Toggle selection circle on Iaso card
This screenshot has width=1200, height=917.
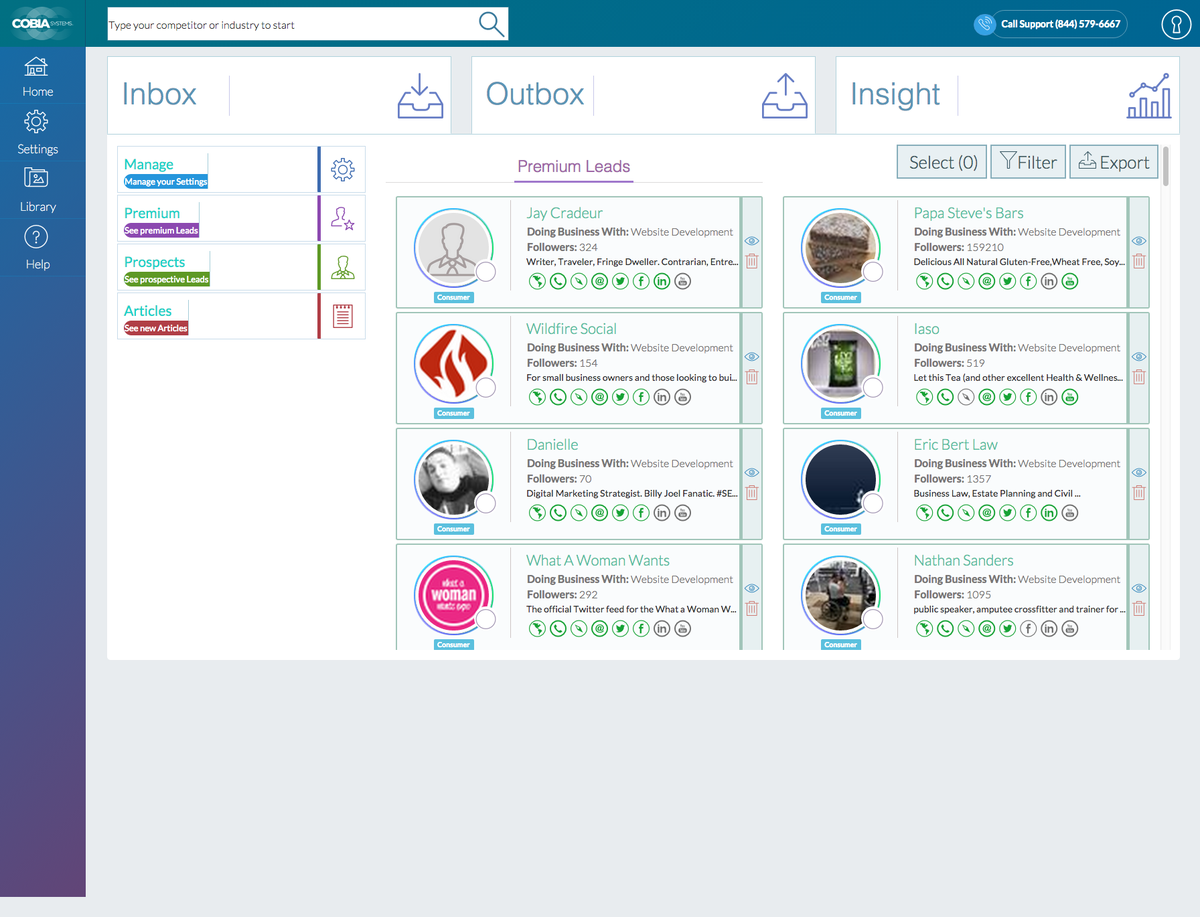click(x=873, y=388)
